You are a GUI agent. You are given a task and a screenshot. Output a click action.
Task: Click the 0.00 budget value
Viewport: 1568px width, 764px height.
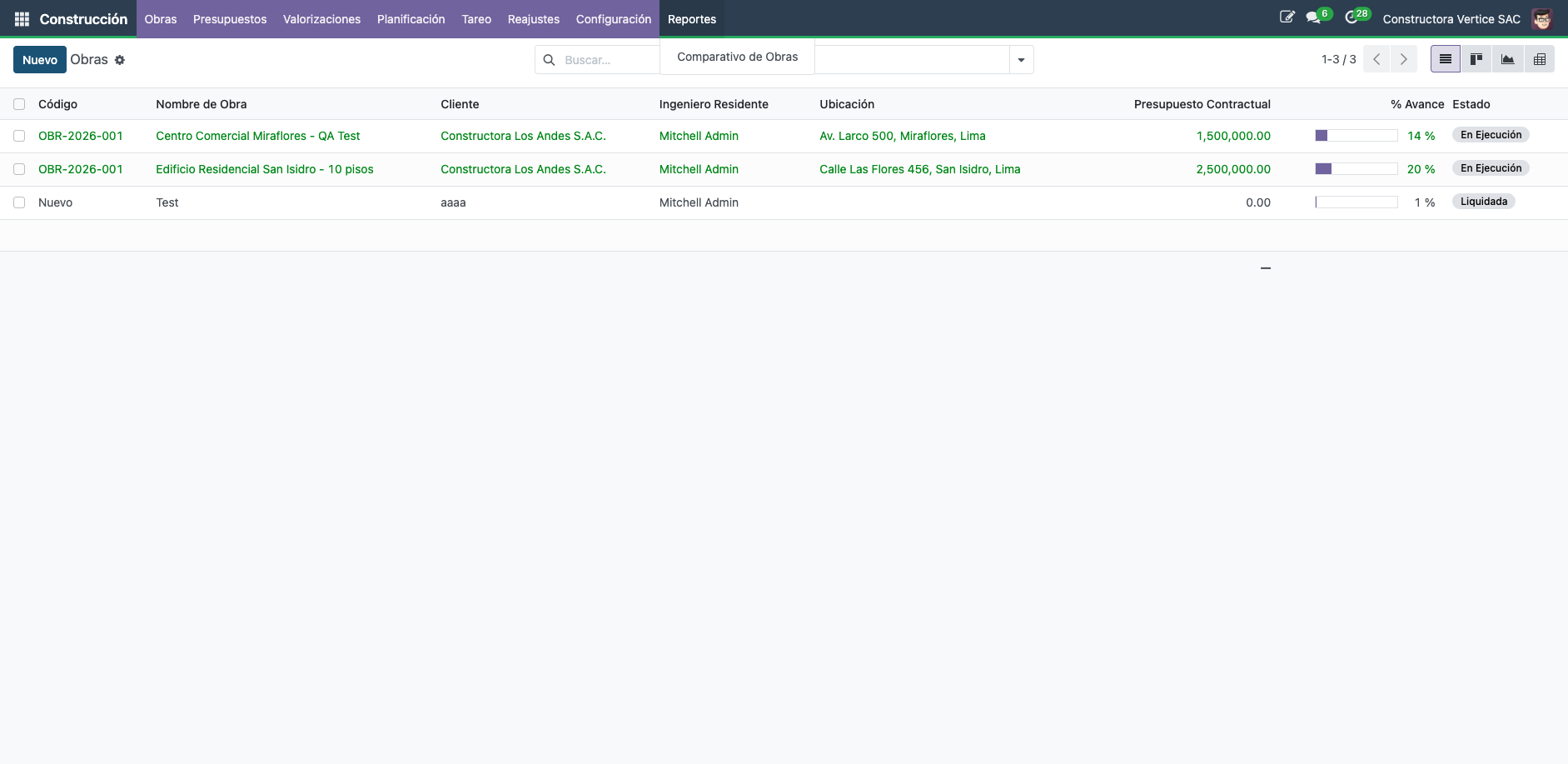point(1258,202)
